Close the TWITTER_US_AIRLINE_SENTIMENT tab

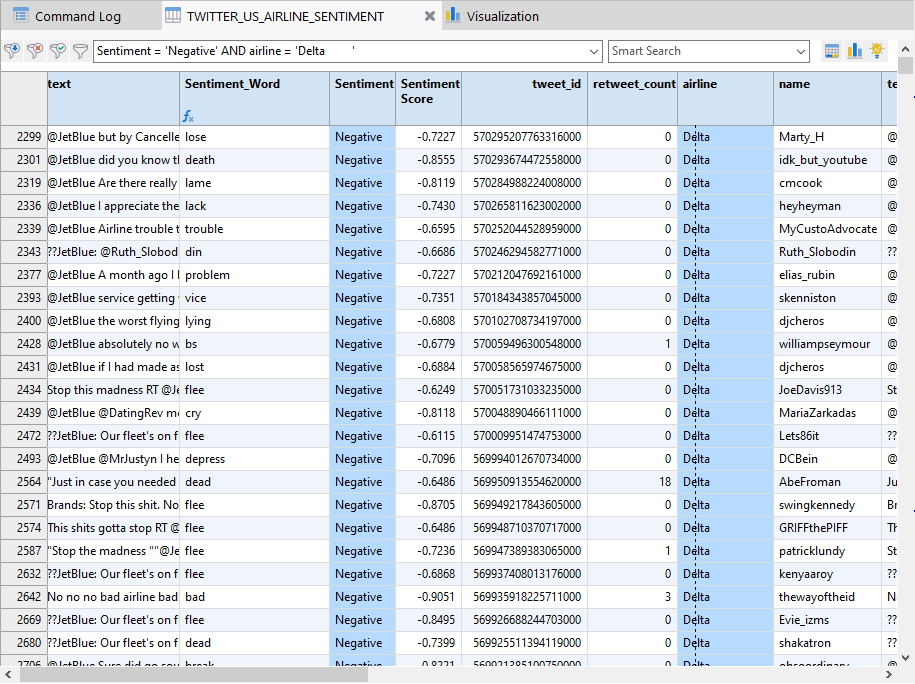click(429, 16)
